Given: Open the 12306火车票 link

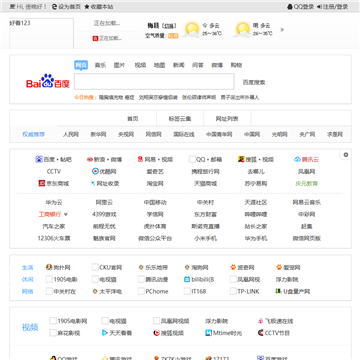Looking at the screenshot, I should pyautogui.click(x=54, y=238).
